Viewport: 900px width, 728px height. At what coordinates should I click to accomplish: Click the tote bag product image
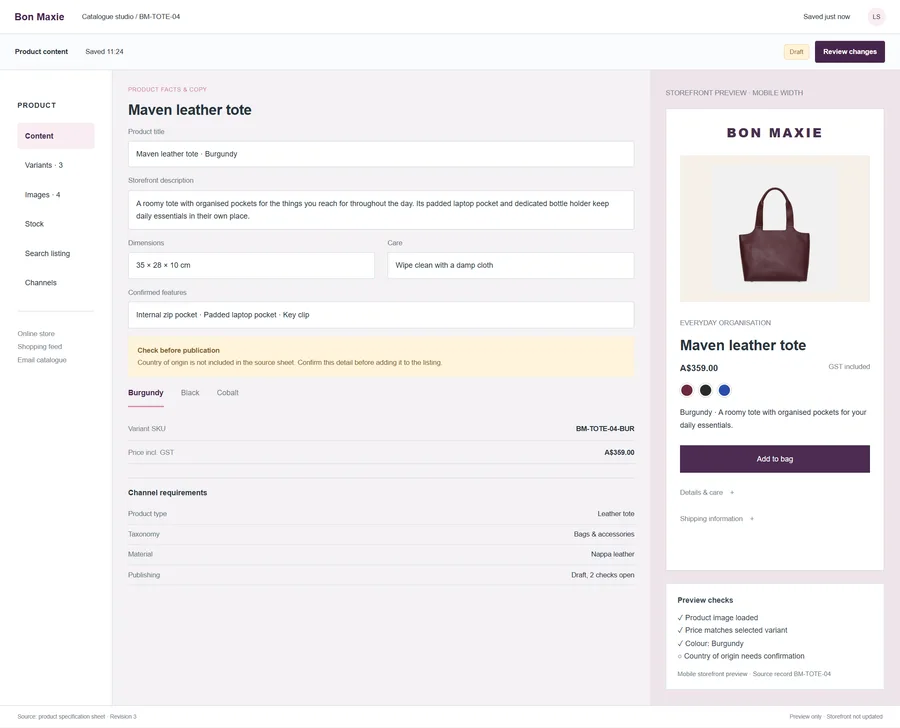[x=775, y=229]
